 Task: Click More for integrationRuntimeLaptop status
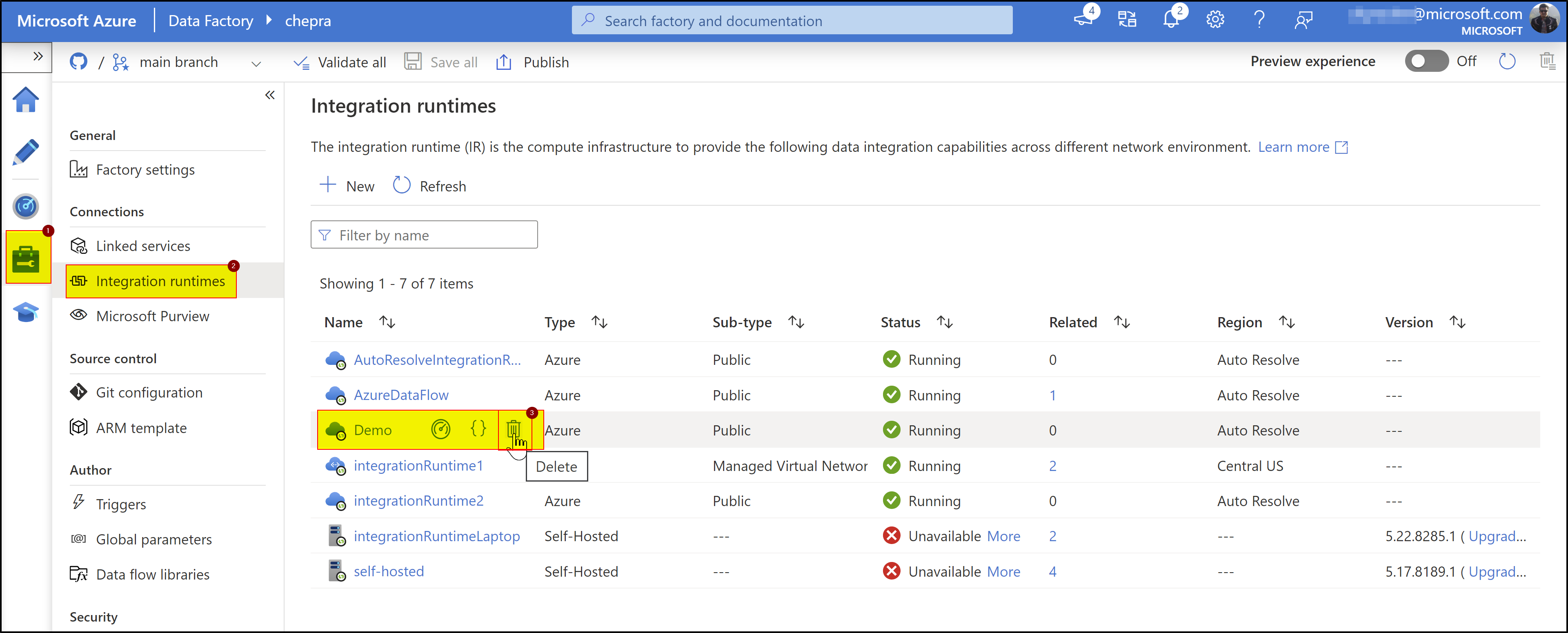pos(1003,536)
